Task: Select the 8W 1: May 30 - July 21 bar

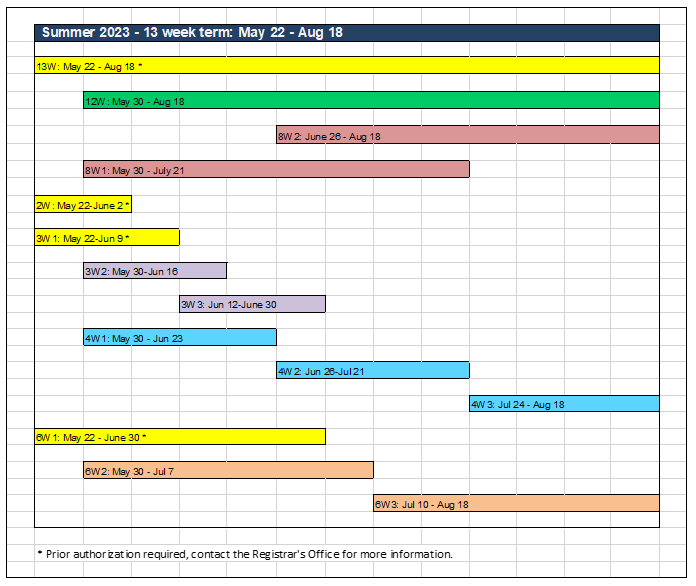Action: point(276,169)
